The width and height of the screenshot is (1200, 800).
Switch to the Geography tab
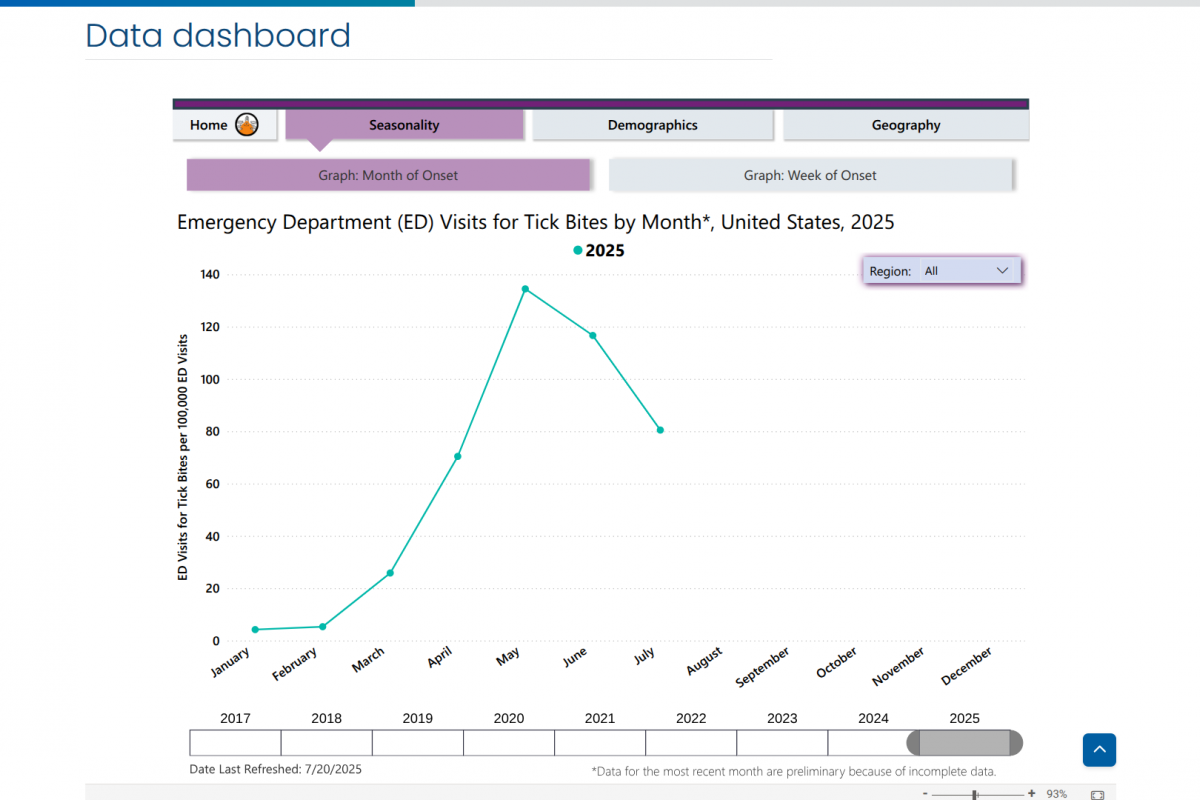(x=905, y=125)
